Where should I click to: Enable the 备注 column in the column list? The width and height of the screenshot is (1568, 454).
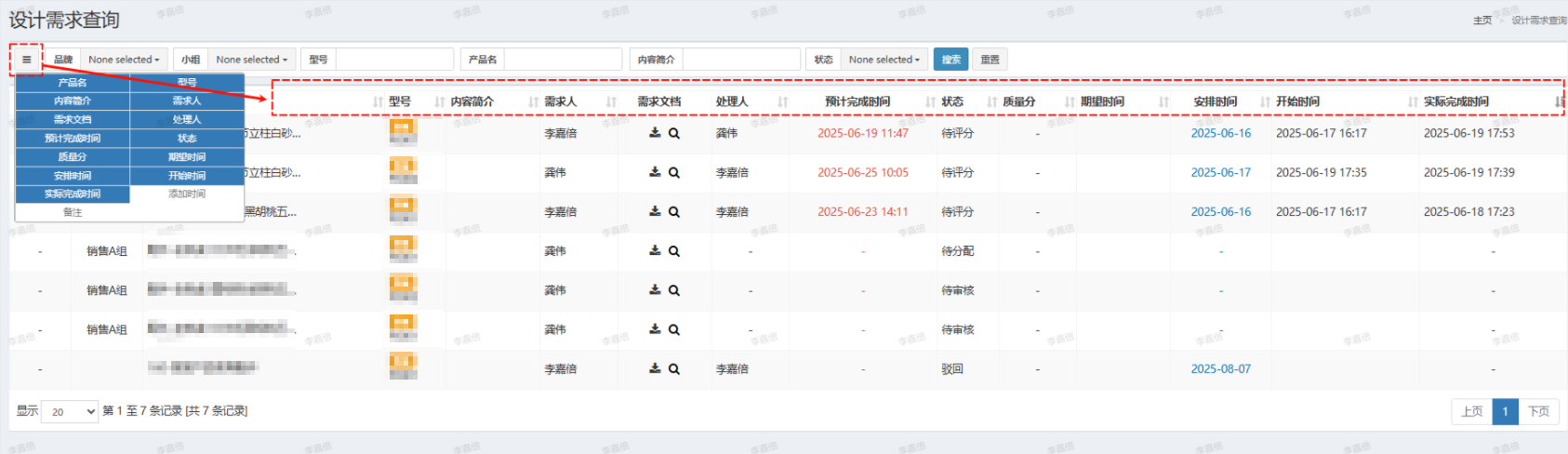(x=73, y=213)
